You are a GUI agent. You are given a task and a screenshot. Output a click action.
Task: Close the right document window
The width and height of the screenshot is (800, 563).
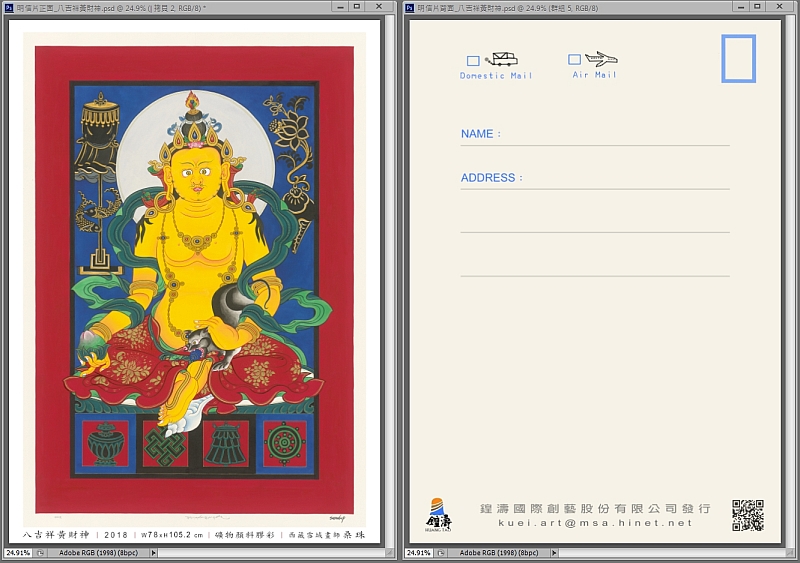coord(780,6)
